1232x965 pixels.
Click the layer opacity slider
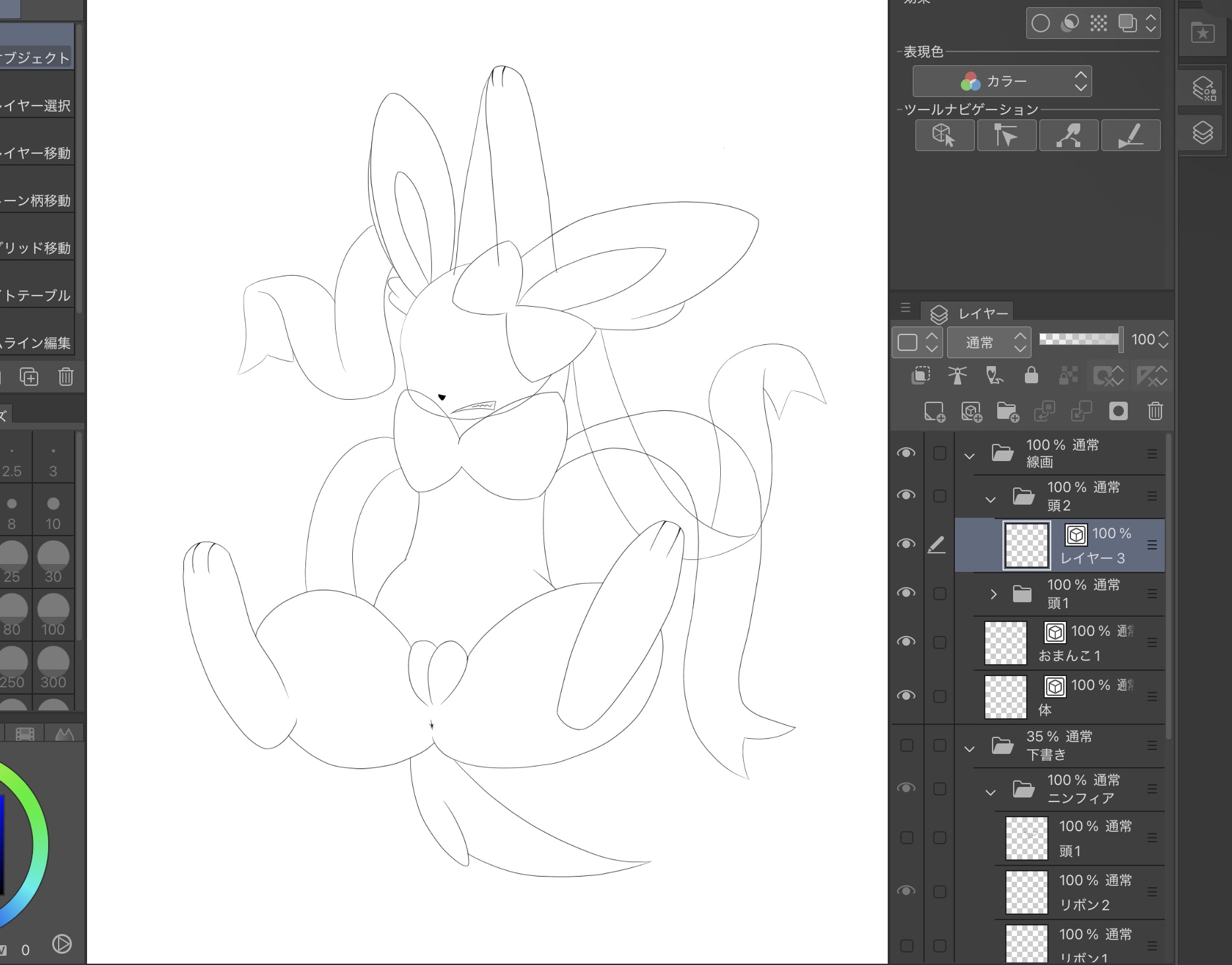(x=1079, y=340)
